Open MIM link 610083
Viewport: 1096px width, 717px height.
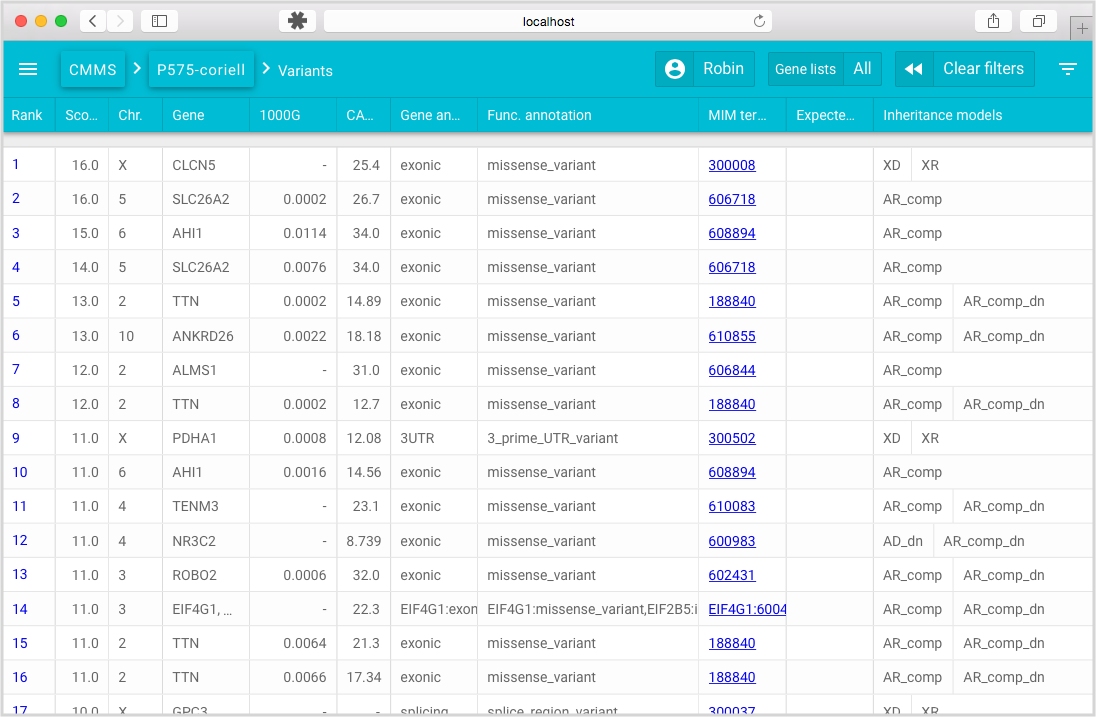tap(732, 506)
